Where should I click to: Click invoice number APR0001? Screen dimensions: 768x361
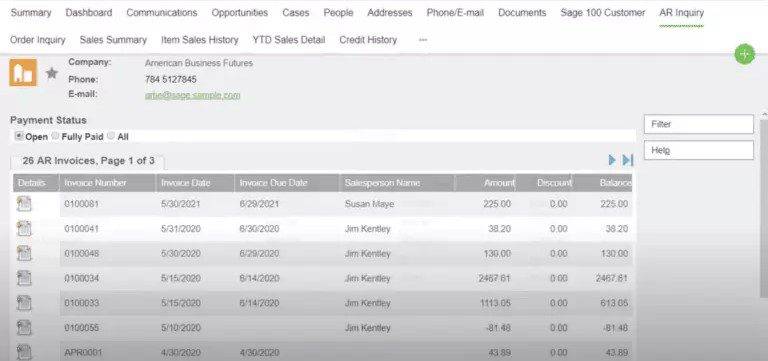[82, 353]
